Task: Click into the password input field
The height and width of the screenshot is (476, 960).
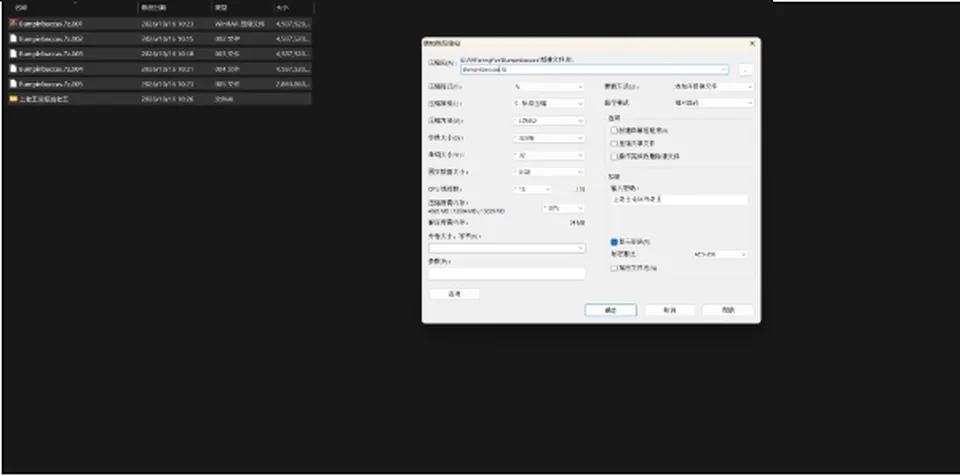Action: click(679, 200)
